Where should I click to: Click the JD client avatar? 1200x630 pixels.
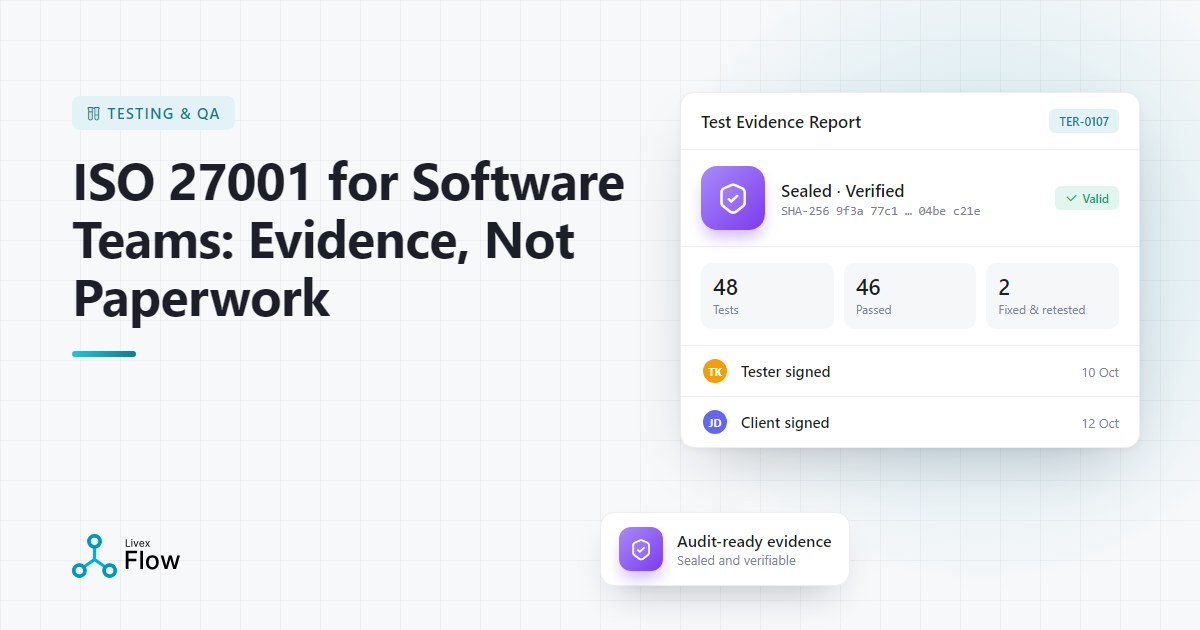(715, 423)
